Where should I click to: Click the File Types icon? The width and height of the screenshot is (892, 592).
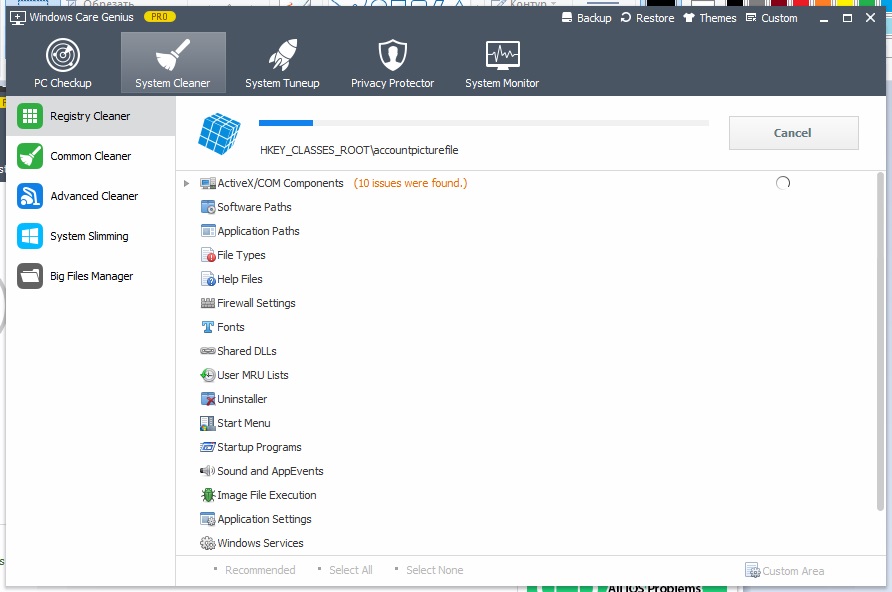tap(208, 255)
